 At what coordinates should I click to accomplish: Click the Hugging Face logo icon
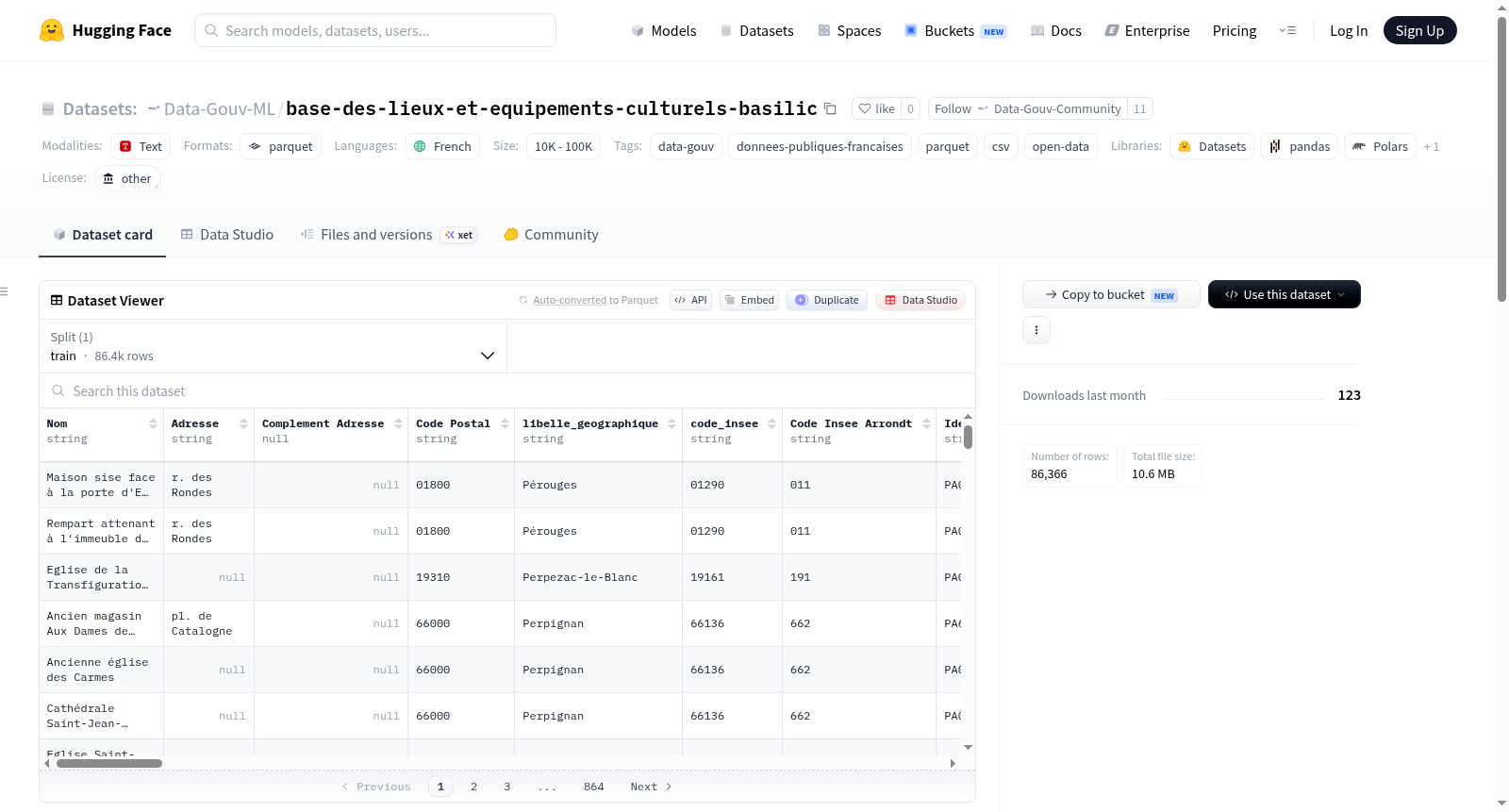coord(52,30)
